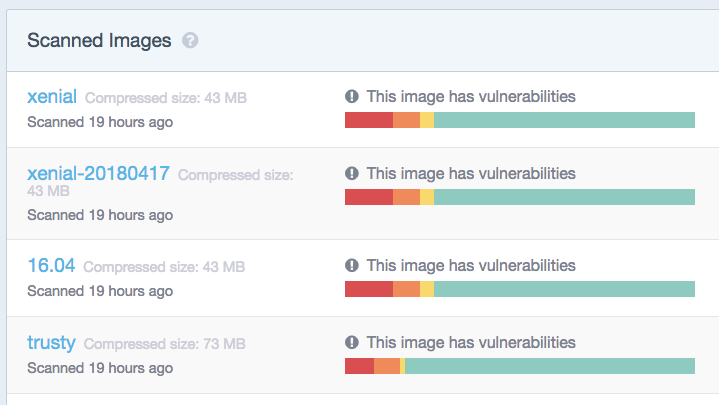Click red segment of 16.04 vulnerability bar
This screenshot has width=719, height=405.
pos(369,289)
